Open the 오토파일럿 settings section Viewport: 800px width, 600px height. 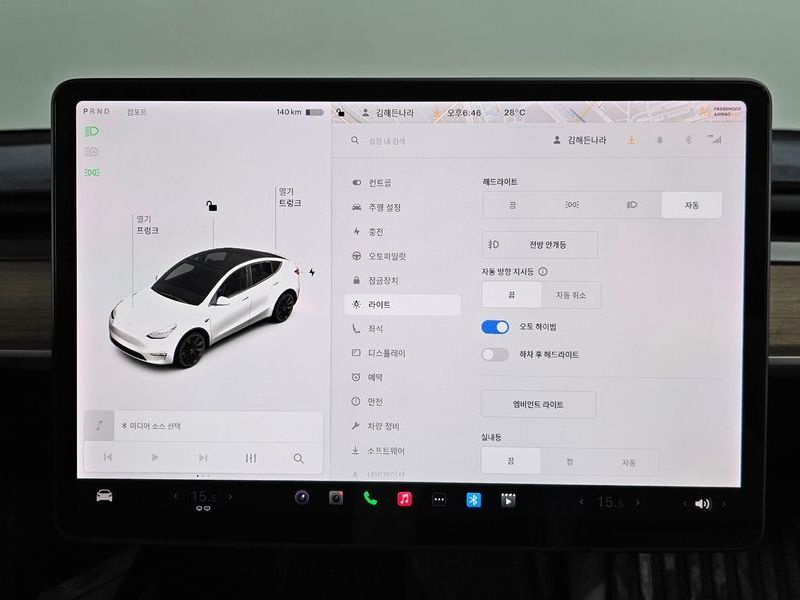click(387, 256)
